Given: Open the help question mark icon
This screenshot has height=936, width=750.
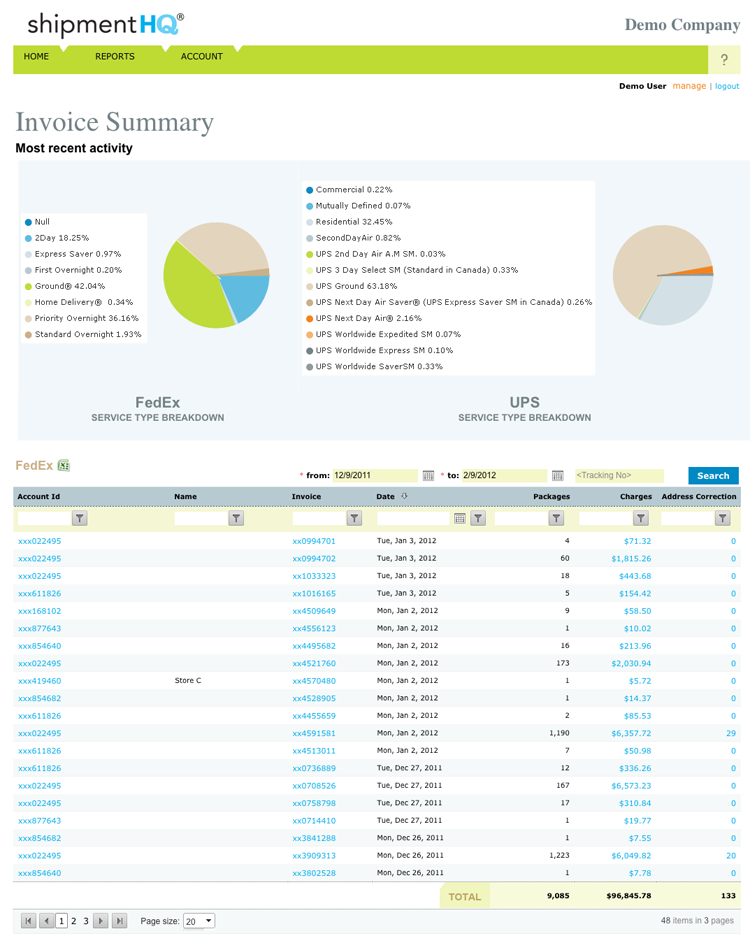Looking at the screenshot, I should [x=724, y=60].
